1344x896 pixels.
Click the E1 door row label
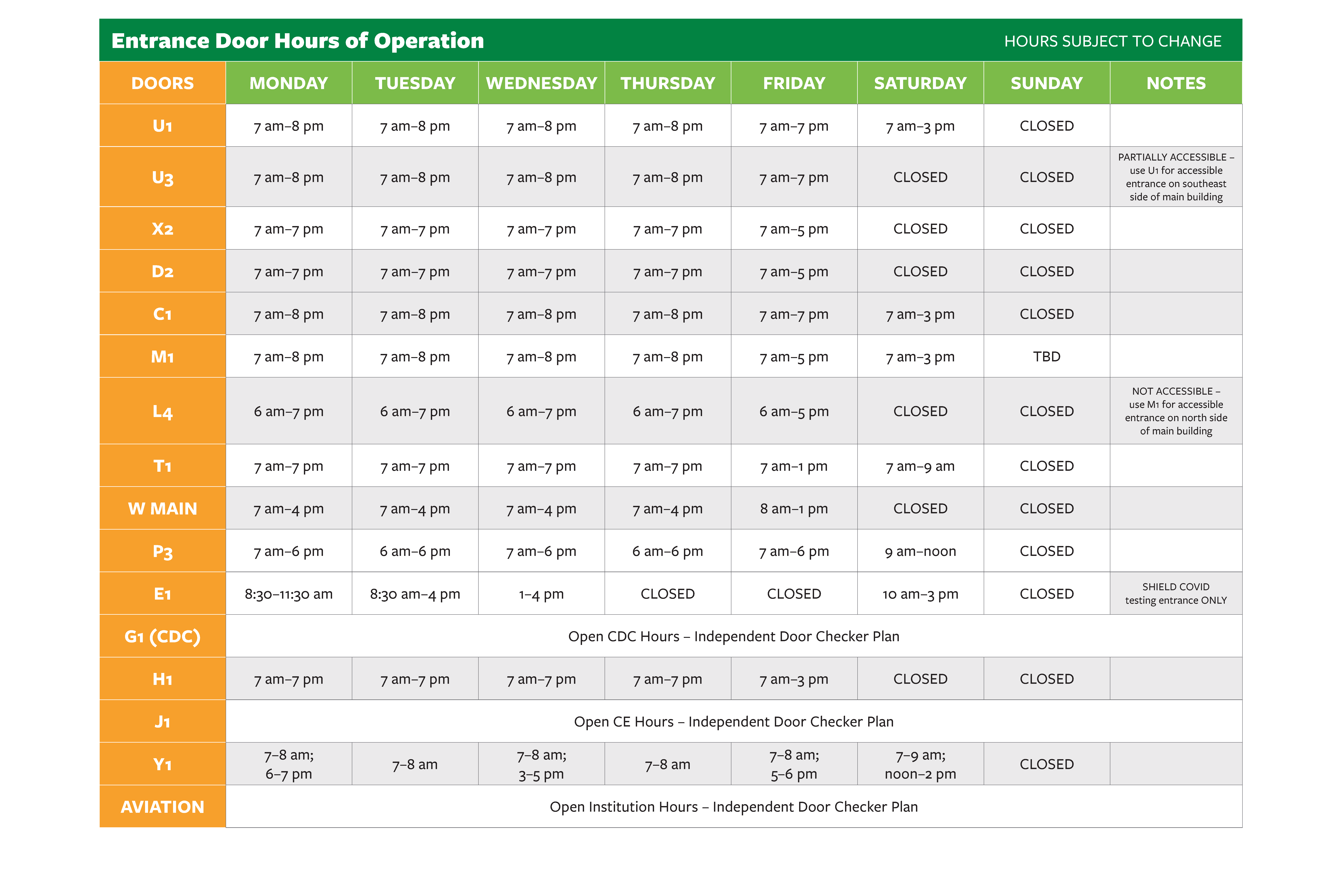tap(163, 593)
